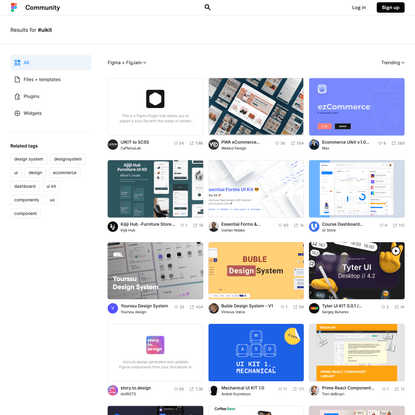The image size is (415, 415).
Task: Select the Plugins filter
Action: pos(51,96)
